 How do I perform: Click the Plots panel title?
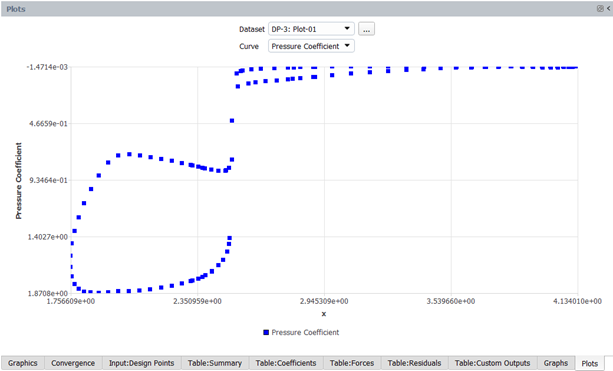pos(16,9)
